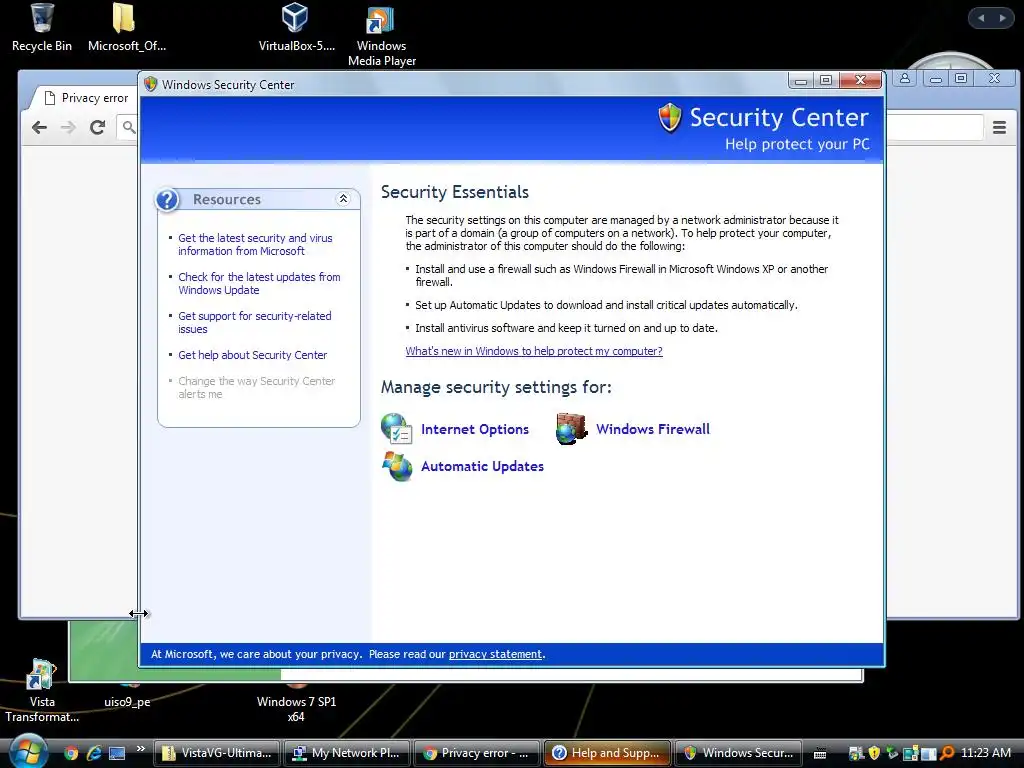
Task: Open the Microsoft_Of... folder on desktop
Action: 127,27
